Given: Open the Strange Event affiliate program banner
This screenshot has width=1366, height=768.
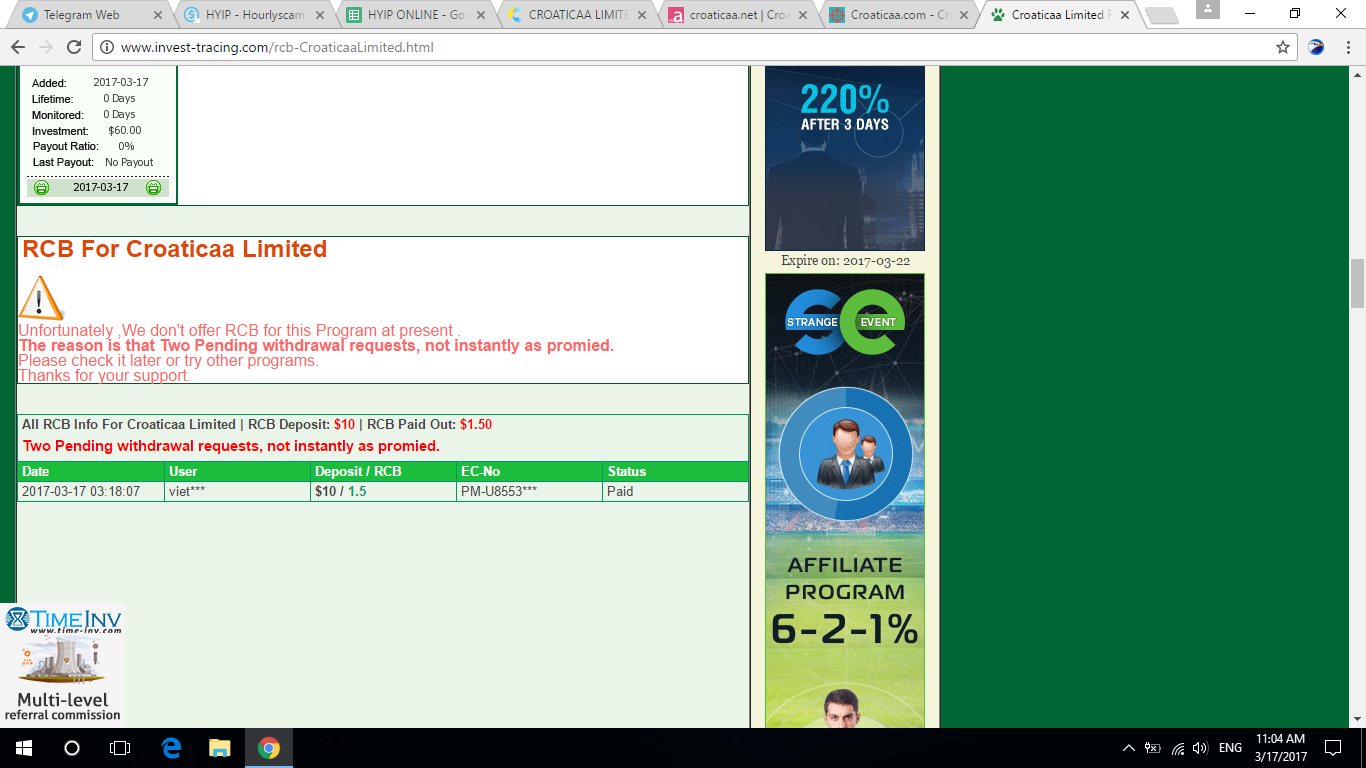Looking at the screenshot, I should click(x=845, y=500).
